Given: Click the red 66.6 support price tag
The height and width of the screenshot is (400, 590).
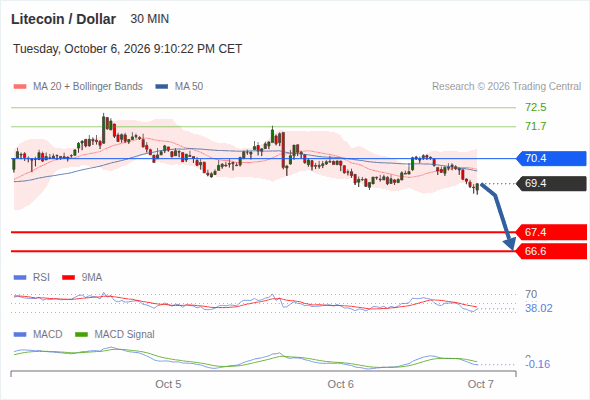Looking at the screenshot, I should (x=551, y=251).
